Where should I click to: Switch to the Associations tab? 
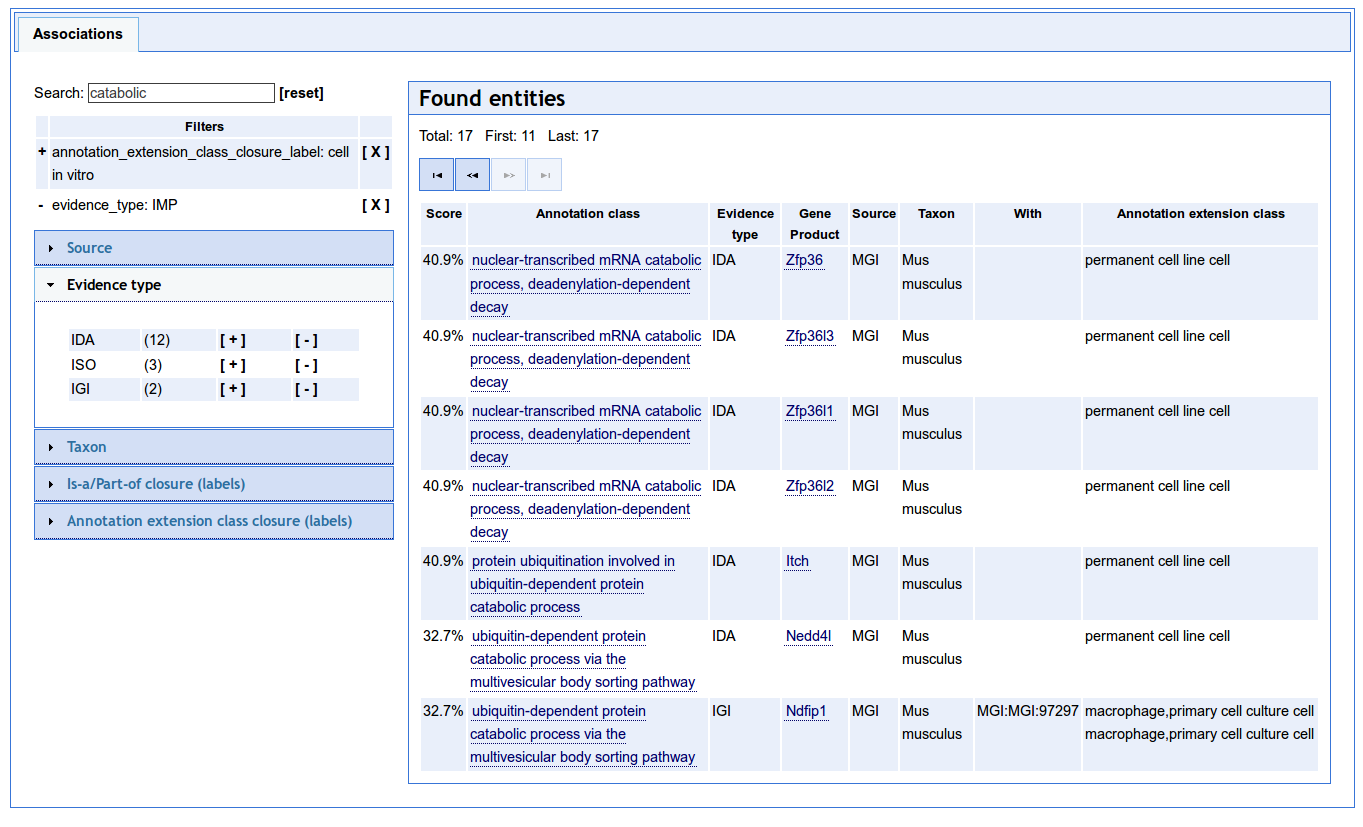coord(78,34)
